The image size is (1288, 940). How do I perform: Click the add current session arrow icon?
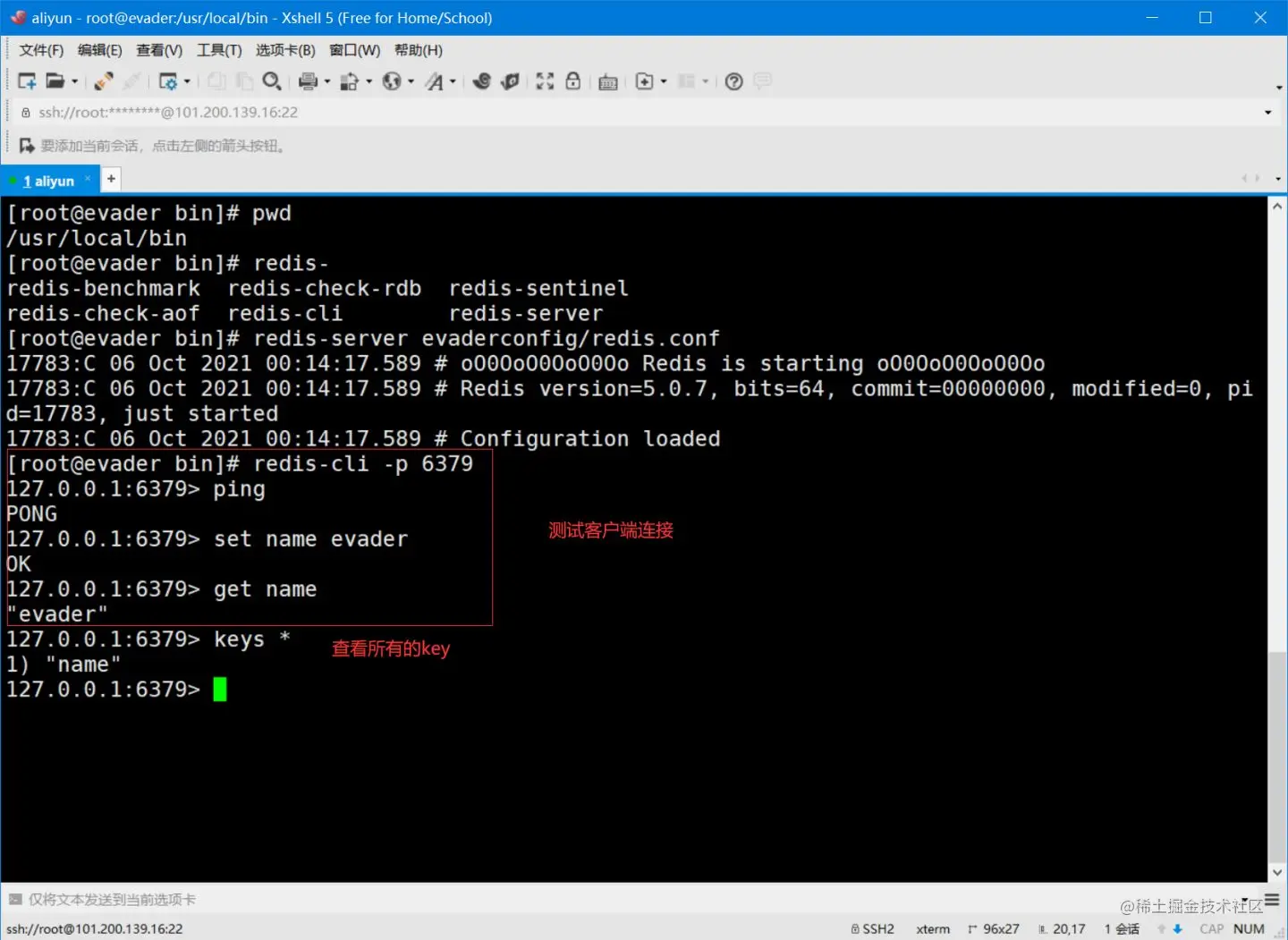27,146
